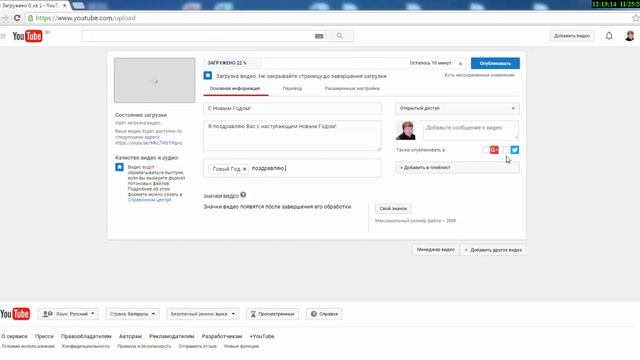The width and height of the screenshot is (640, 360).
Task: Open Правила и безопасность link
Action: [x=144, y=346]
